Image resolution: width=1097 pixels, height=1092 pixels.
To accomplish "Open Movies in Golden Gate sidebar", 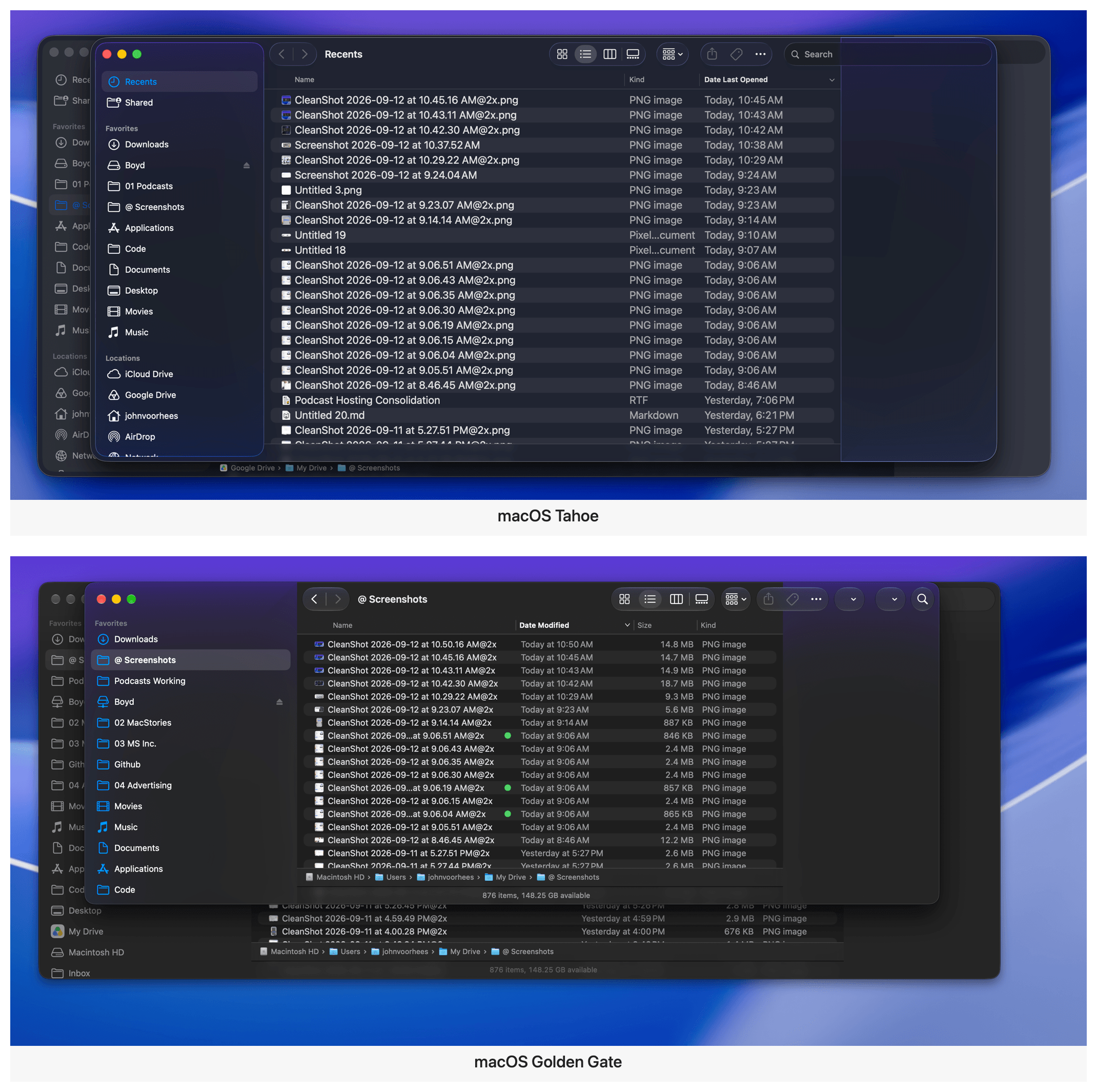I will (190, 806).
